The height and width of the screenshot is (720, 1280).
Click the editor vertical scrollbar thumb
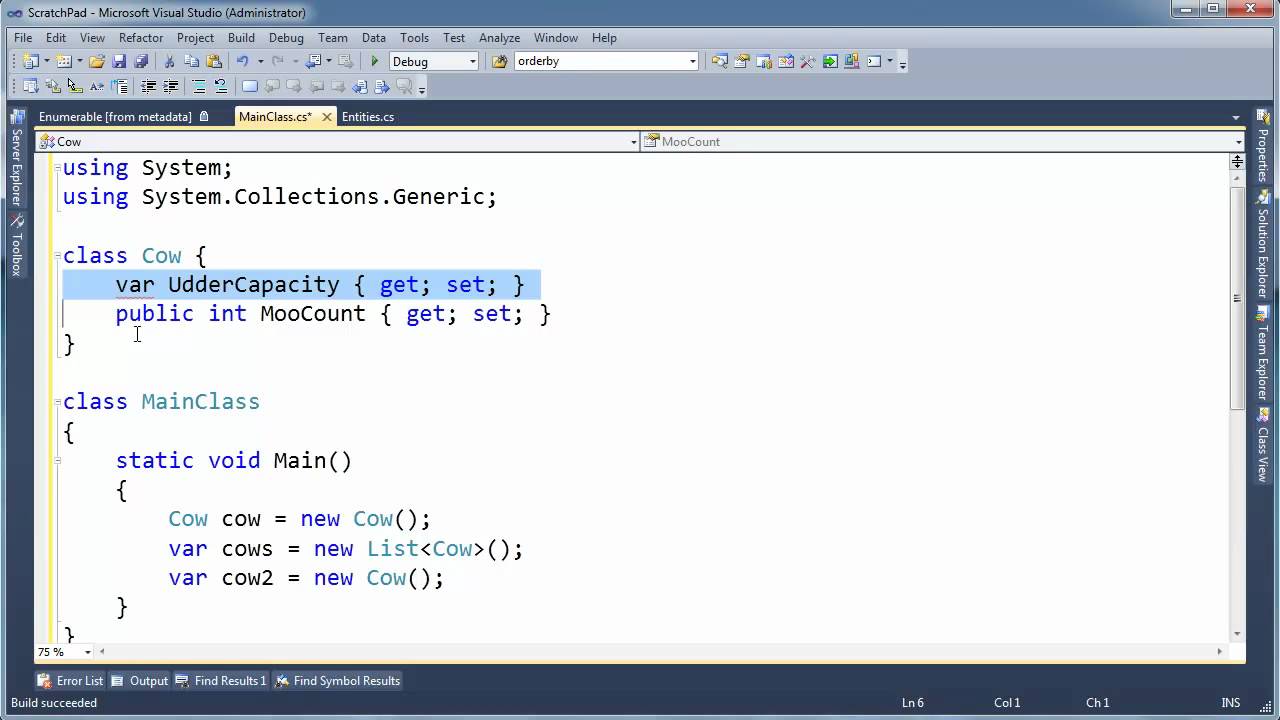(x=1237, y=297)
